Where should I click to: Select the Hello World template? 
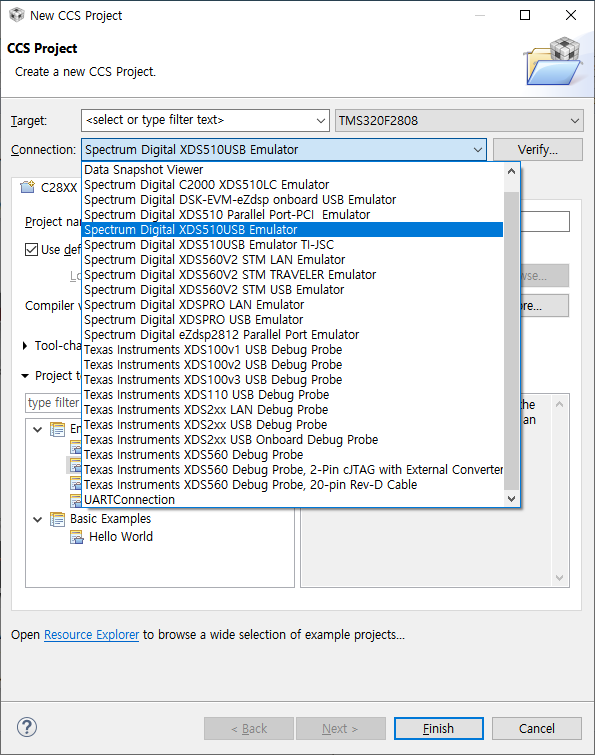click(x=121, y=537)
